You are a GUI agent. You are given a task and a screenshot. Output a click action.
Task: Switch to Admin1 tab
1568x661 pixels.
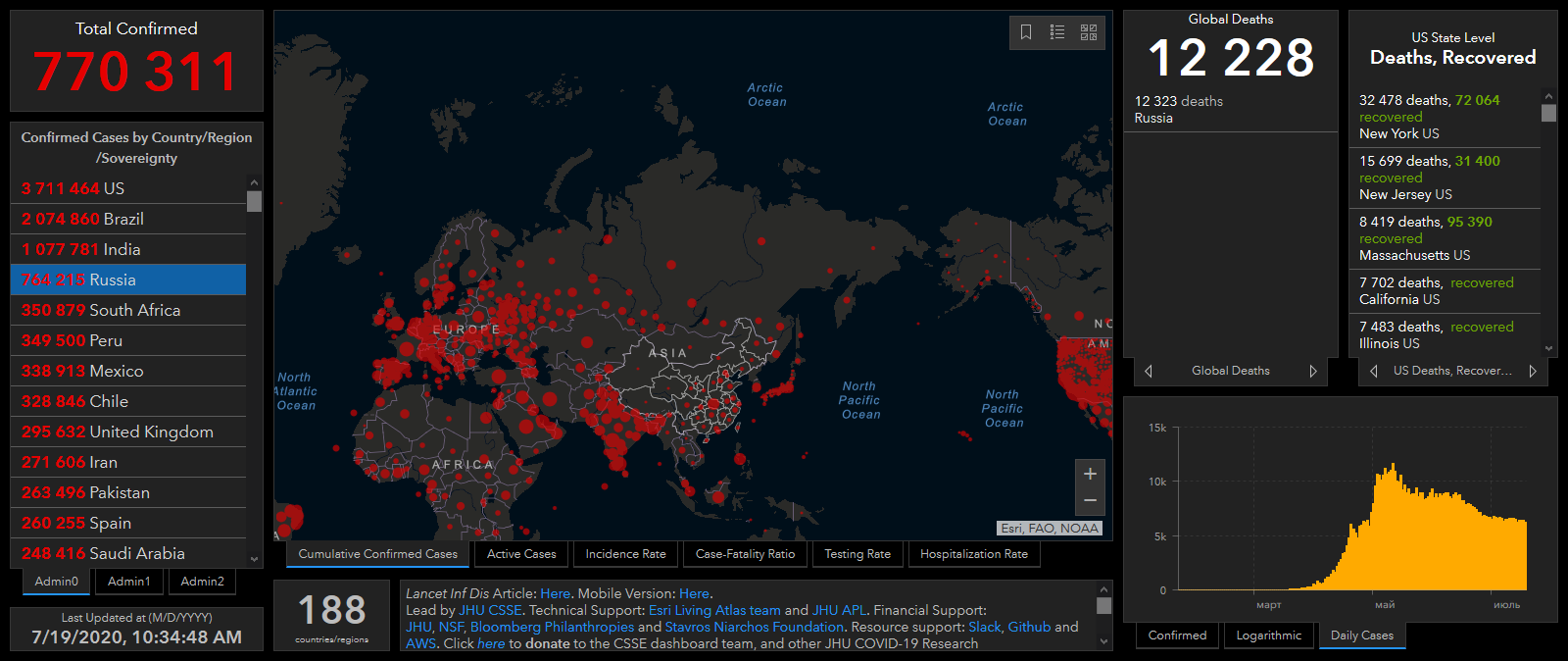coord(129,582)
